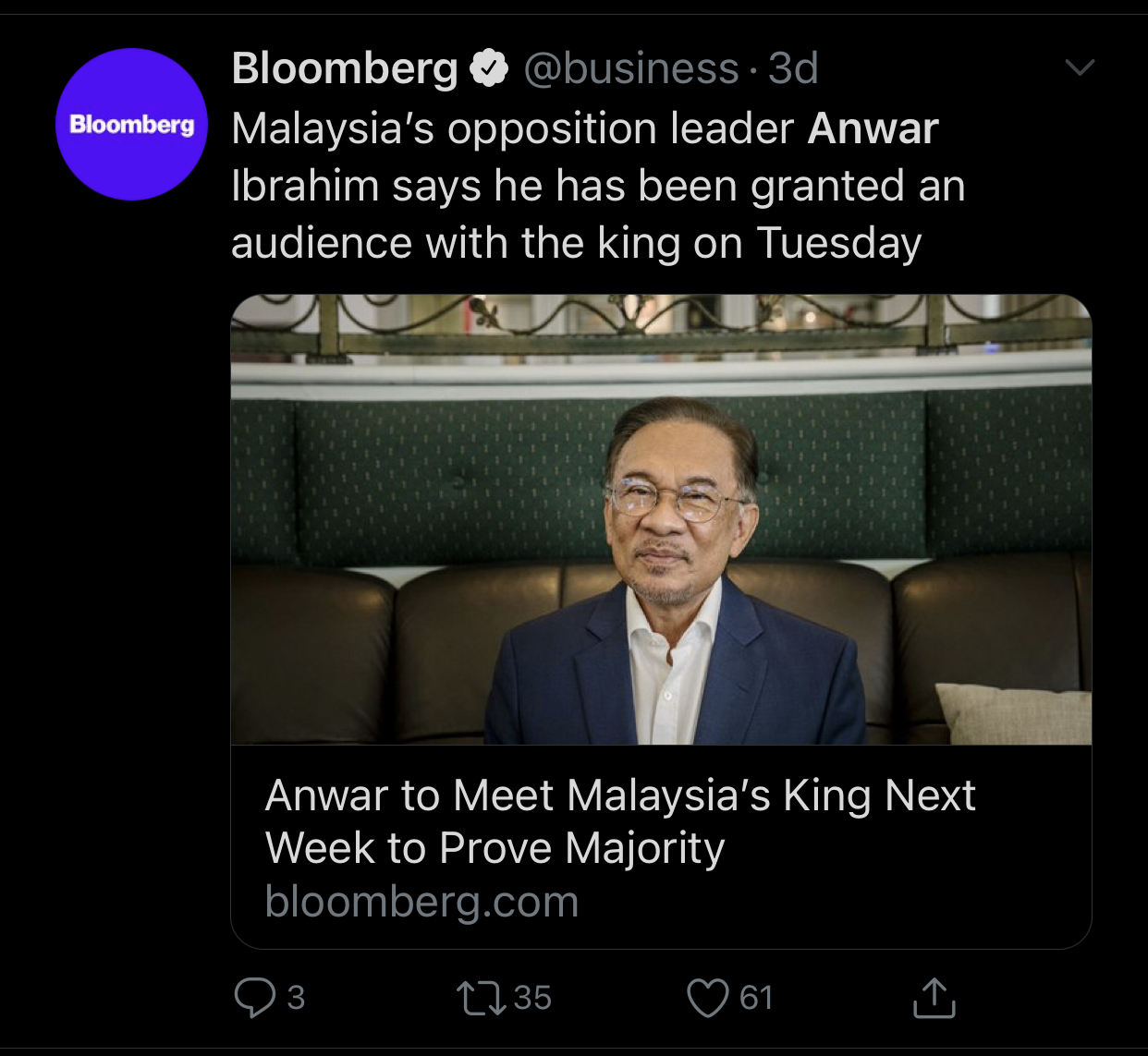Click the bloomberg.com domain text
Viewport: 1148px width, 1056px height.
click(421, 902)
